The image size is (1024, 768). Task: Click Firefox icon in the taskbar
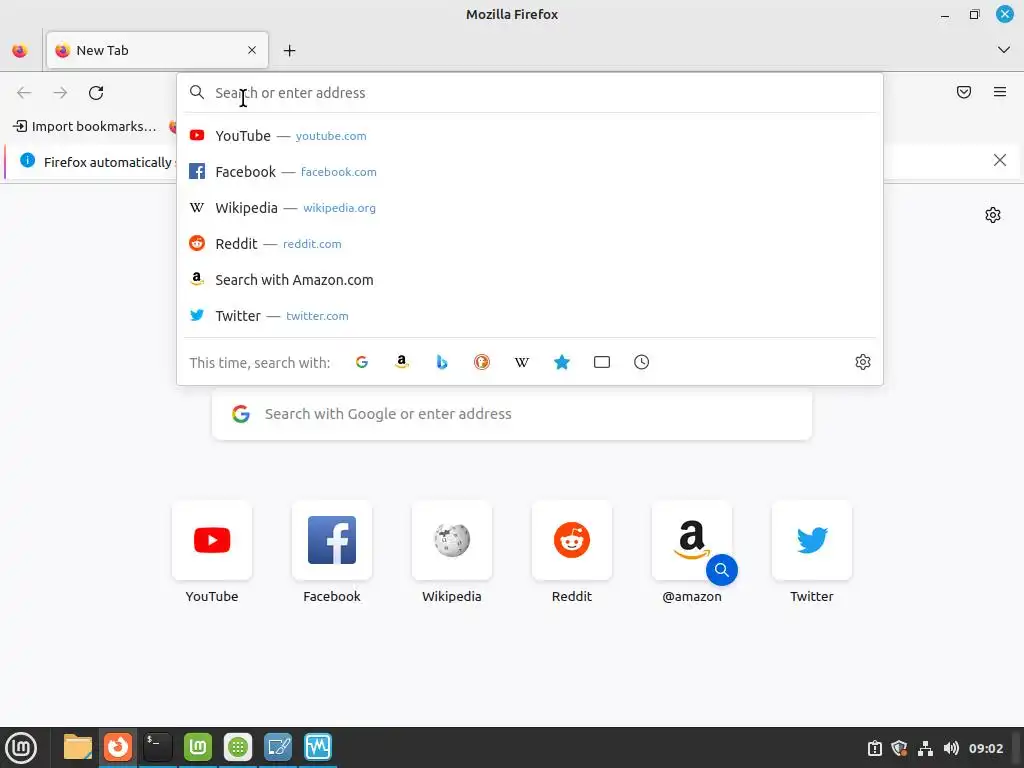click(118, 747)
